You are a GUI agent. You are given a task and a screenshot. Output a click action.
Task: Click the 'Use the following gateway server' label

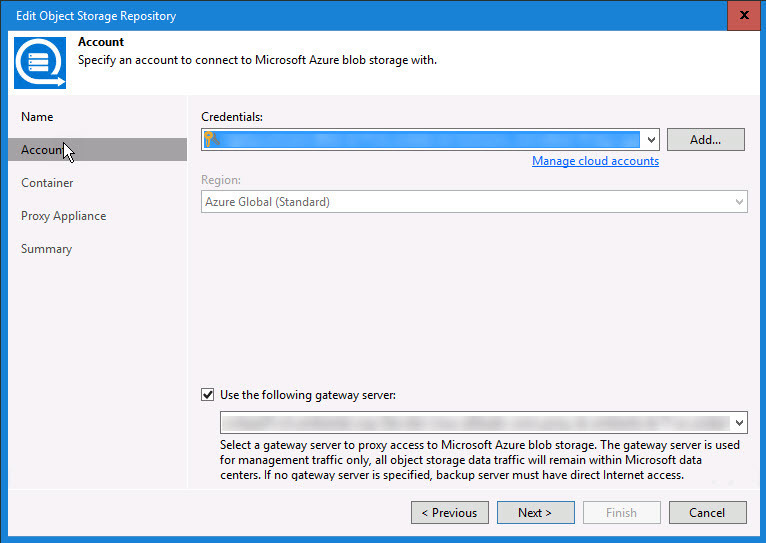[x=308, y=395]
